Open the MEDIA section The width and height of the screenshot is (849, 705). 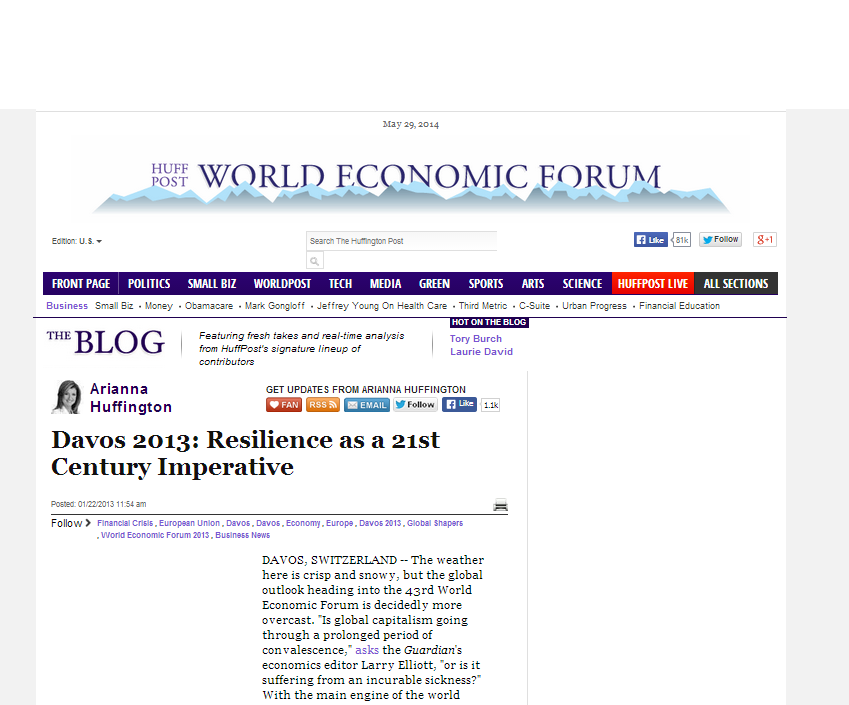(x=385, y=284)
